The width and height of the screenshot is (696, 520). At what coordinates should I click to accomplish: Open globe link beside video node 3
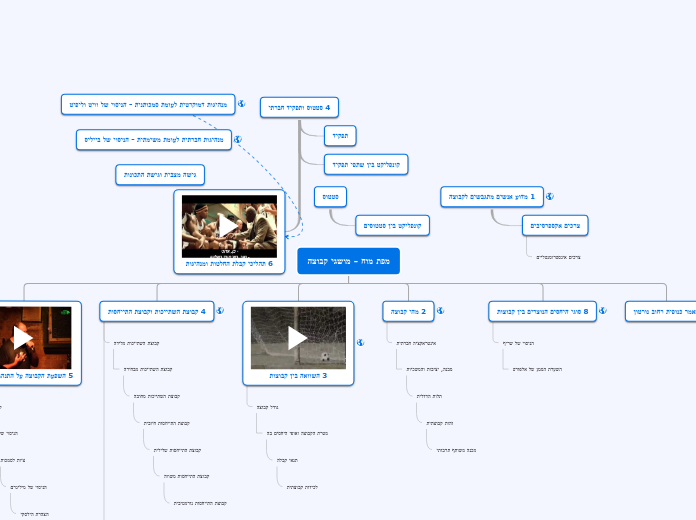click(x=360, y=342)
